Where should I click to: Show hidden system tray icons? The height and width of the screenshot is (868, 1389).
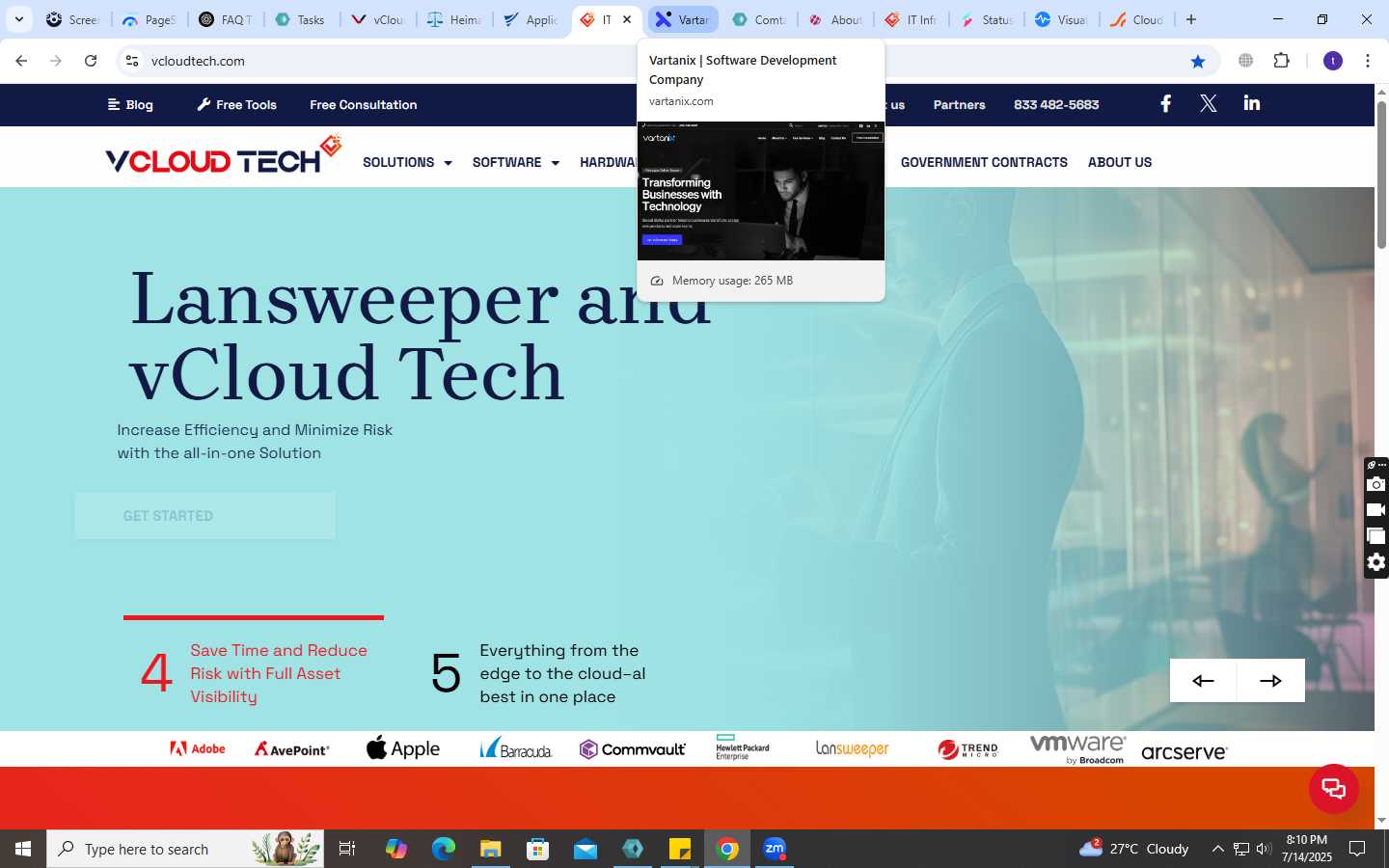1217,849
